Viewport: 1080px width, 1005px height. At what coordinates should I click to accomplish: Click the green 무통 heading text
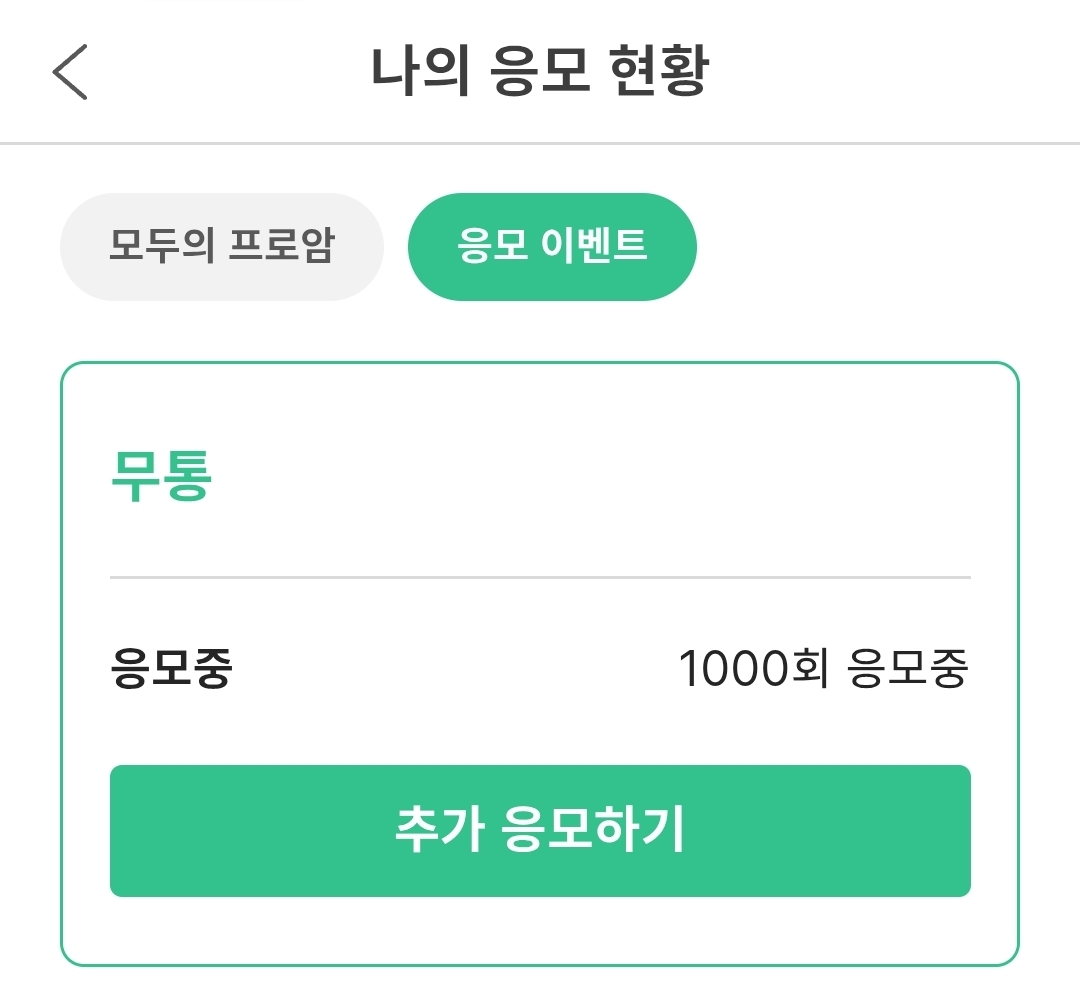click(x=161, y=476)
